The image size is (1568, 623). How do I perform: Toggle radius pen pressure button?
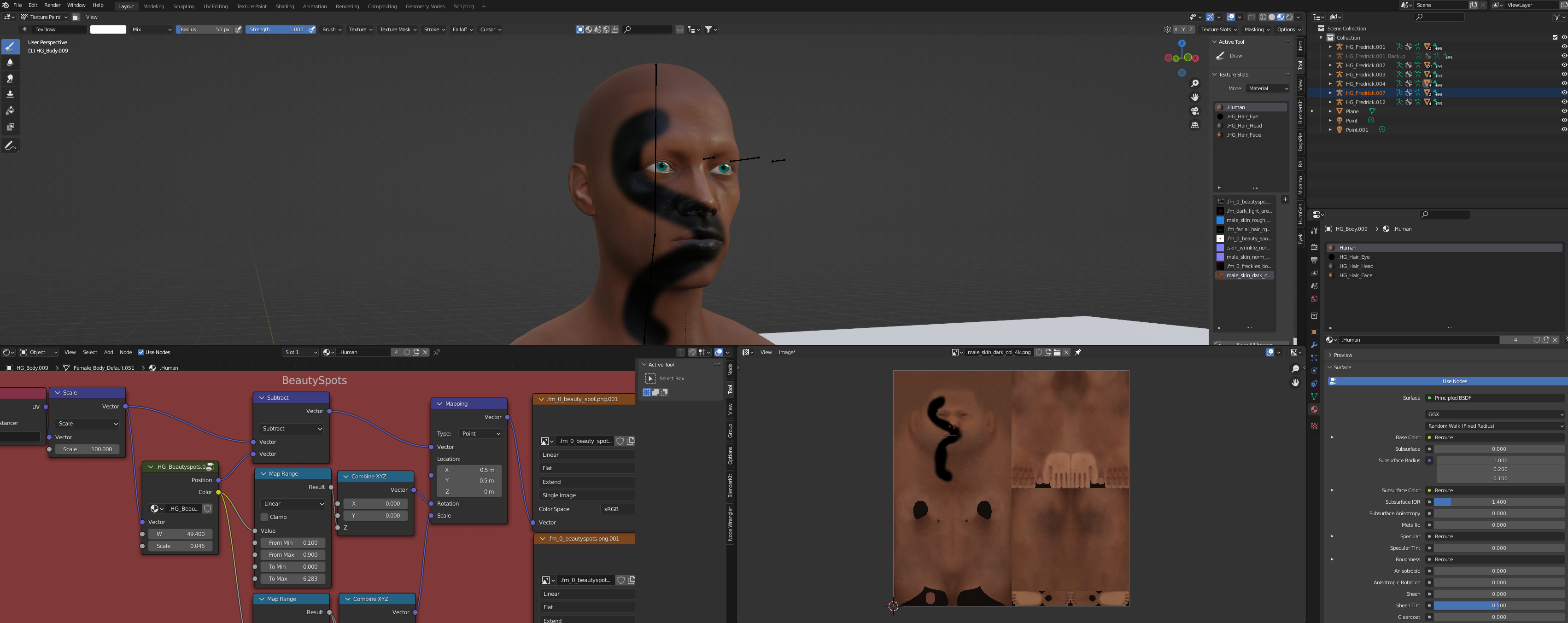239,29
